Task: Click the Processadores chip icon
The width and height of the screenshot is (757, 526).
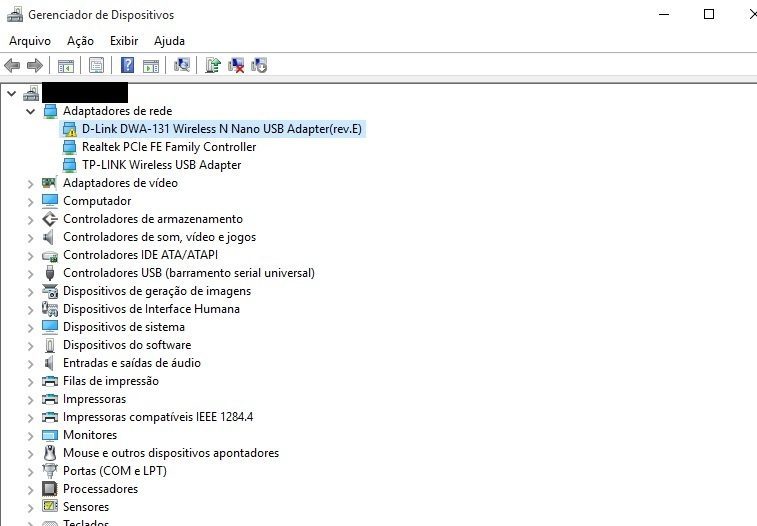Action: coord(50,489)
